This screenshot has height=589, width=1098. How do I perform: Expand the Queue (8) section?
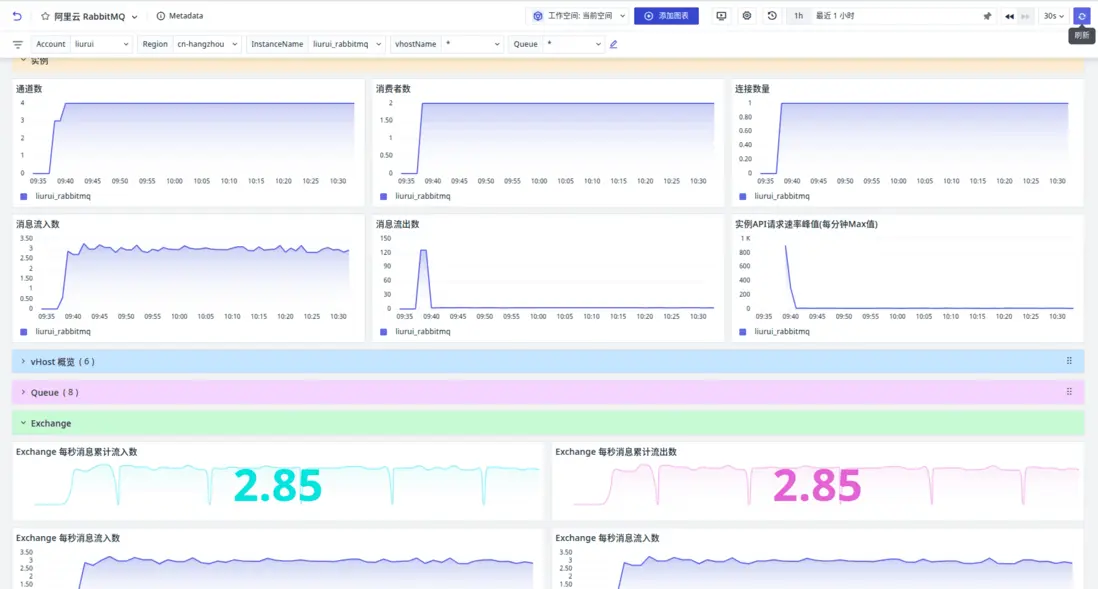pos(548,392)
